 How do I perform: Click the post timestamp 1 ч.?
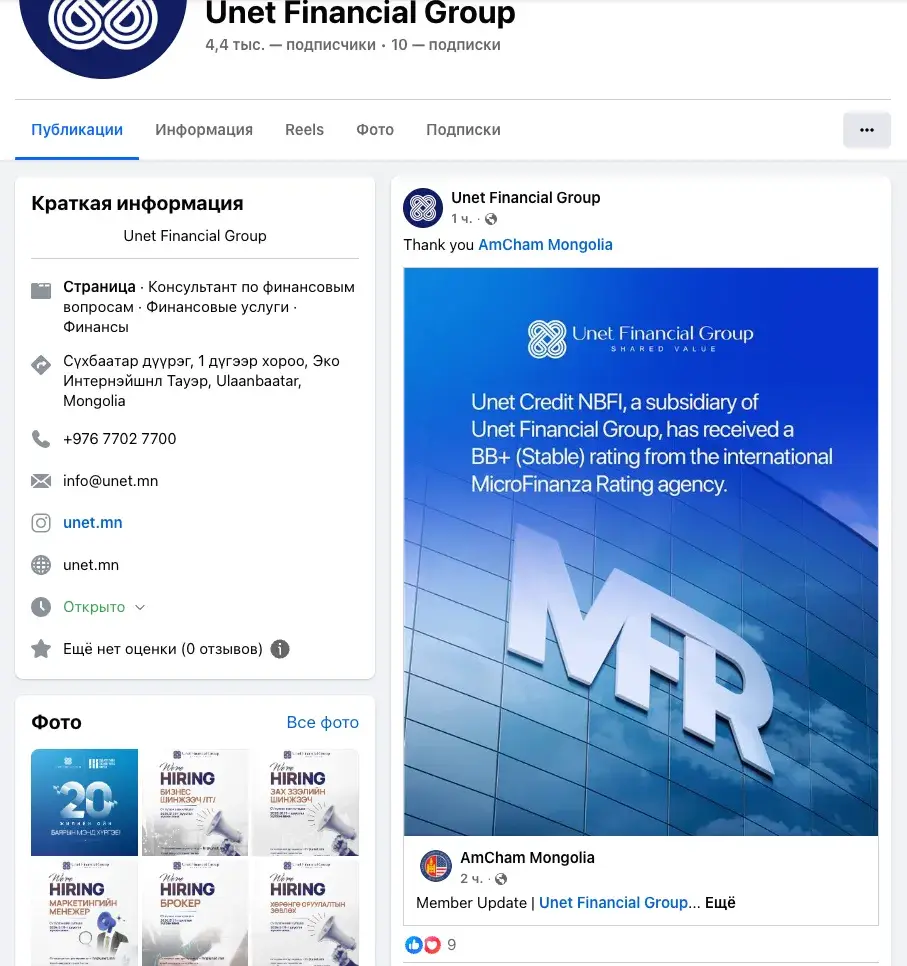(x=462, y=219)
